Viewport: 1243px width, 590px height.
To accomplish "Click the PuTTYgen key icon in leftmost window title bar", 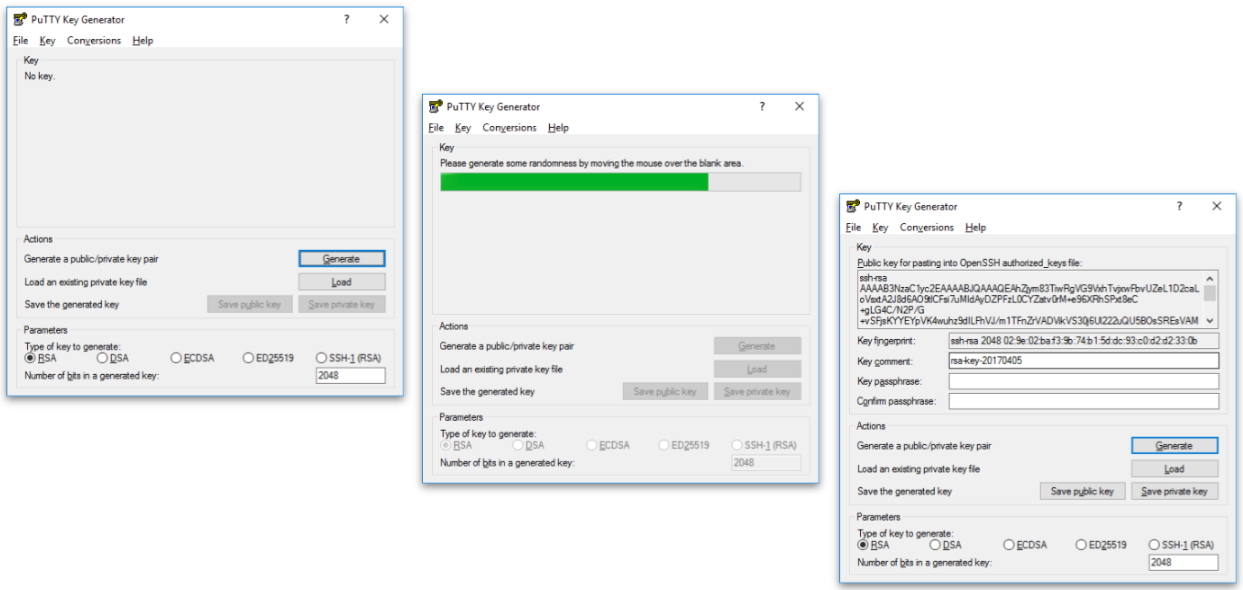I will (x=18, y=19).
